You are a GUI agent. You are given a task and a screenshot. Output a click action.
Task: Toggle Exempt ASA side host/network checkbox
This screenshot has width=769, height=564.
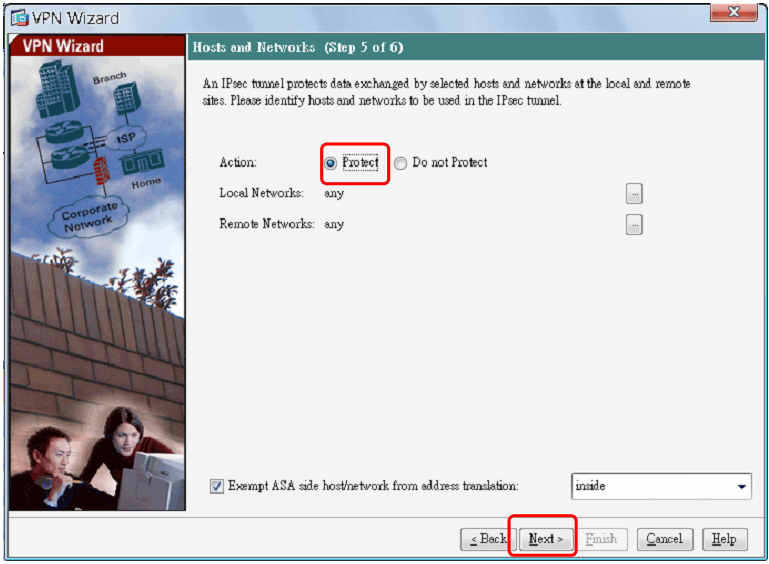217,486
